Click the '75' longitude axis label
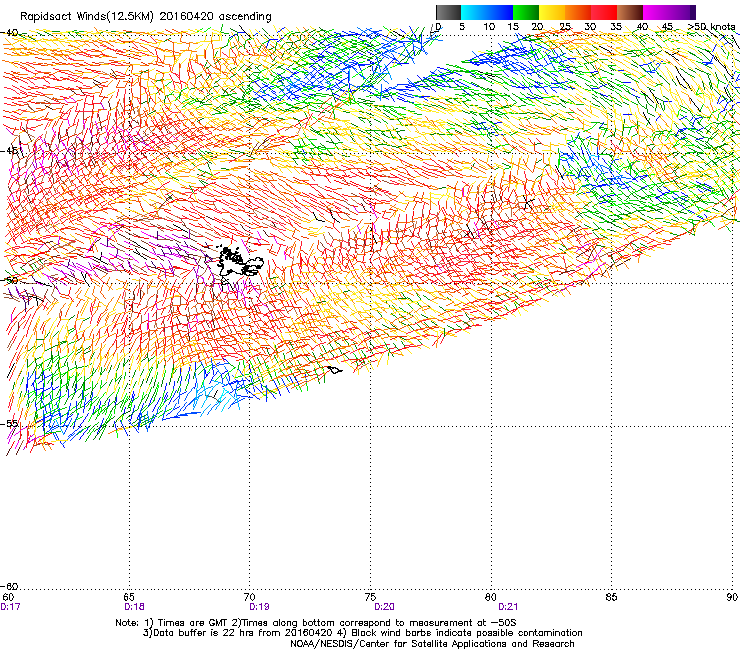Screen dimensions: 740x650 pyautogui.click(x=370, y=597)
